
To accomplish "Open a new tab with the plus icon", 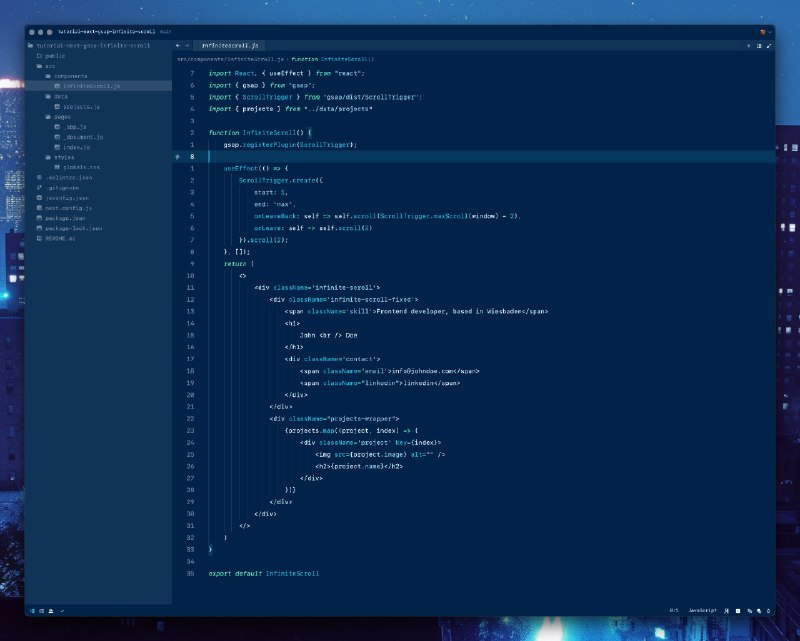I will point(748,46).
